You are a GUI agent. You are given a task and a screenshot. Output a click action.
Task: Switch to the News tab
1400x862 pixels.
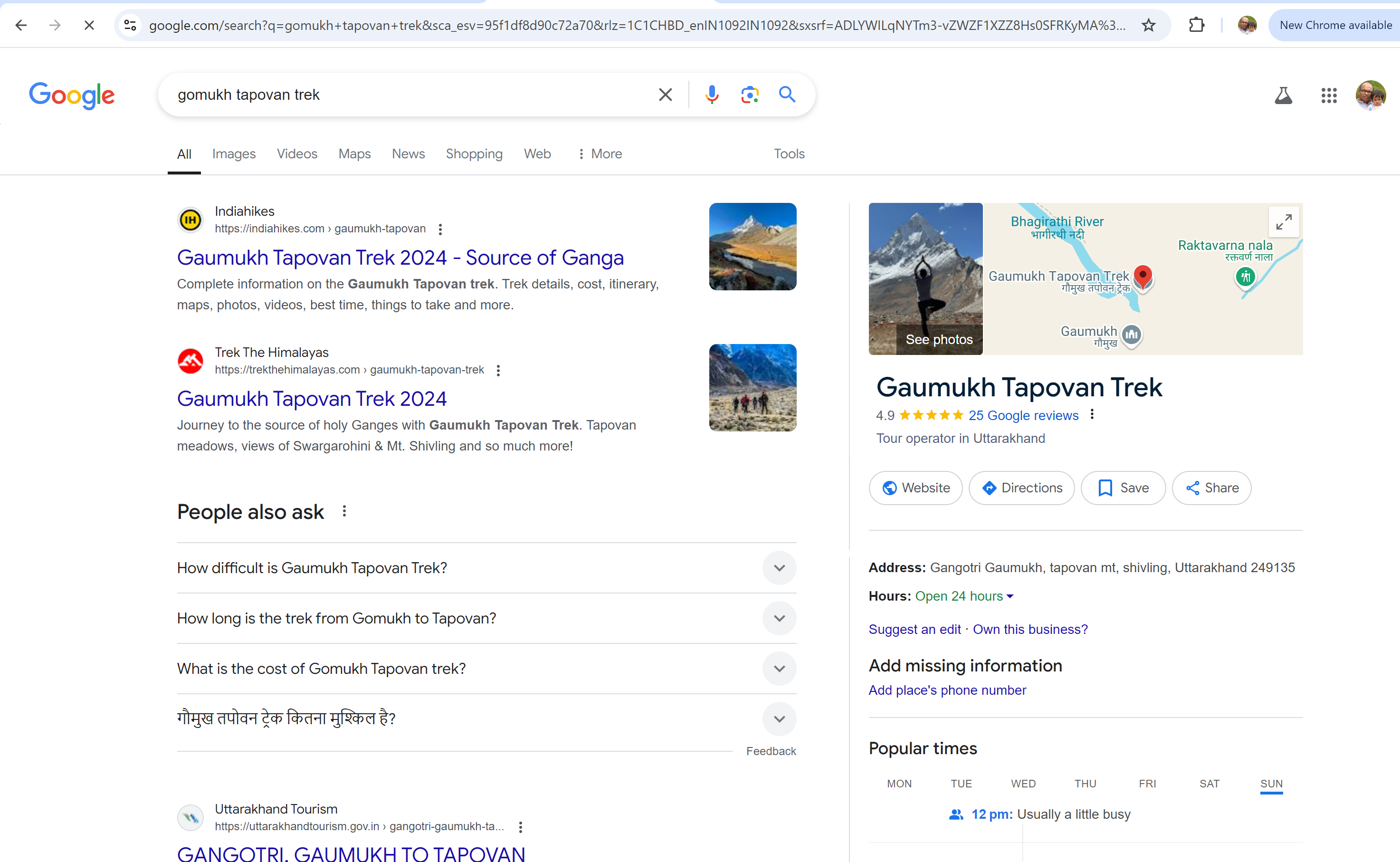[408, 154]
